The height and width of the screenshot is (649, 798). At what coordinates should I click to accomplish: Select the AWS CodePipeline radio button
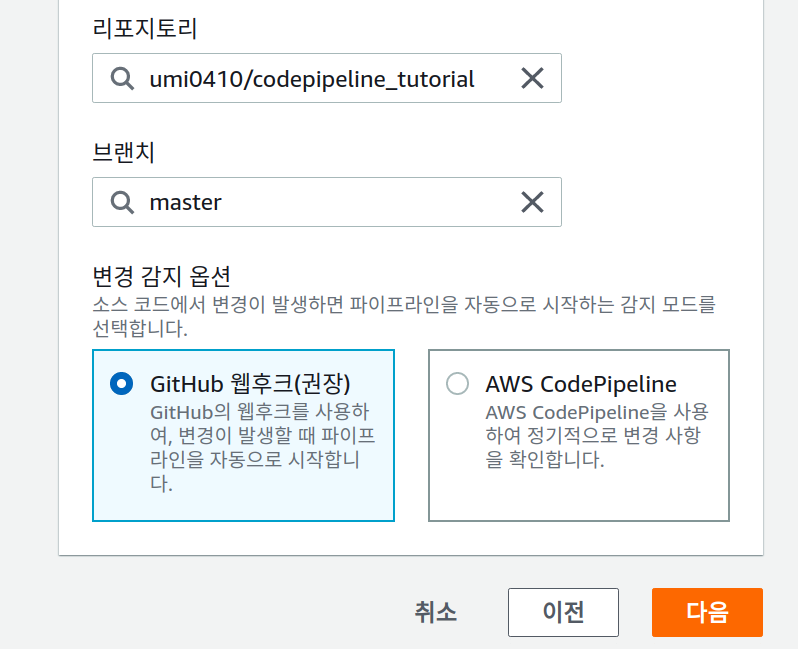[457, 383]
